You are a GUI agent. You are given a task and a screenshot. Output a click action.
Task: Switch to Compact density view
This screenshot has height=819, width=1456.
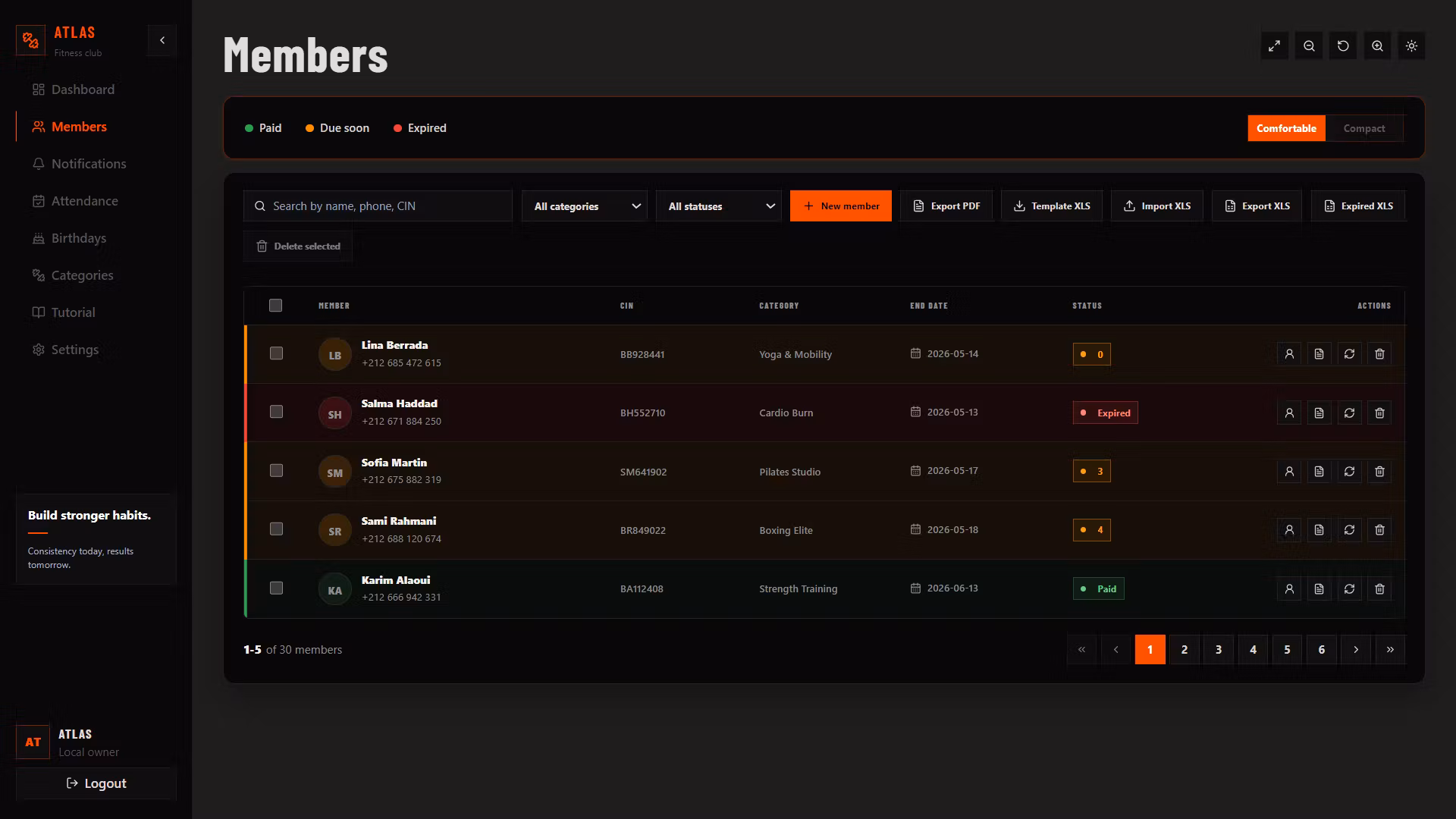[x=1364, y=128]
